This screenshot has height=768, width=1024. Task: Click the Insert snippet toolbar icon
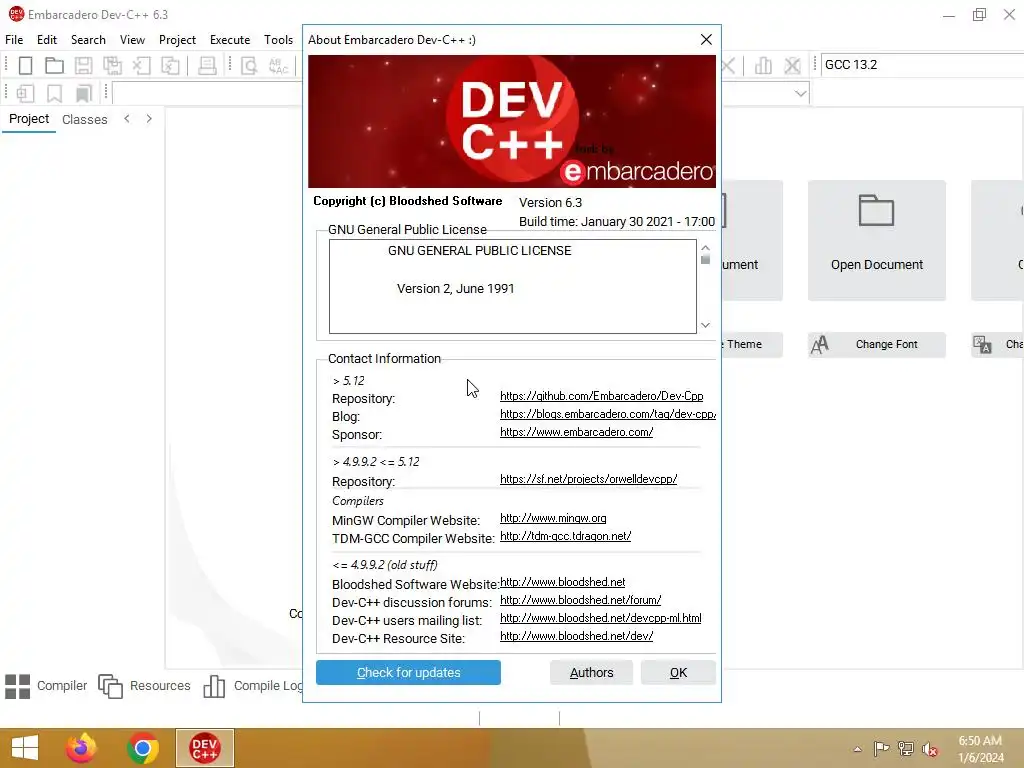(25, 93)
